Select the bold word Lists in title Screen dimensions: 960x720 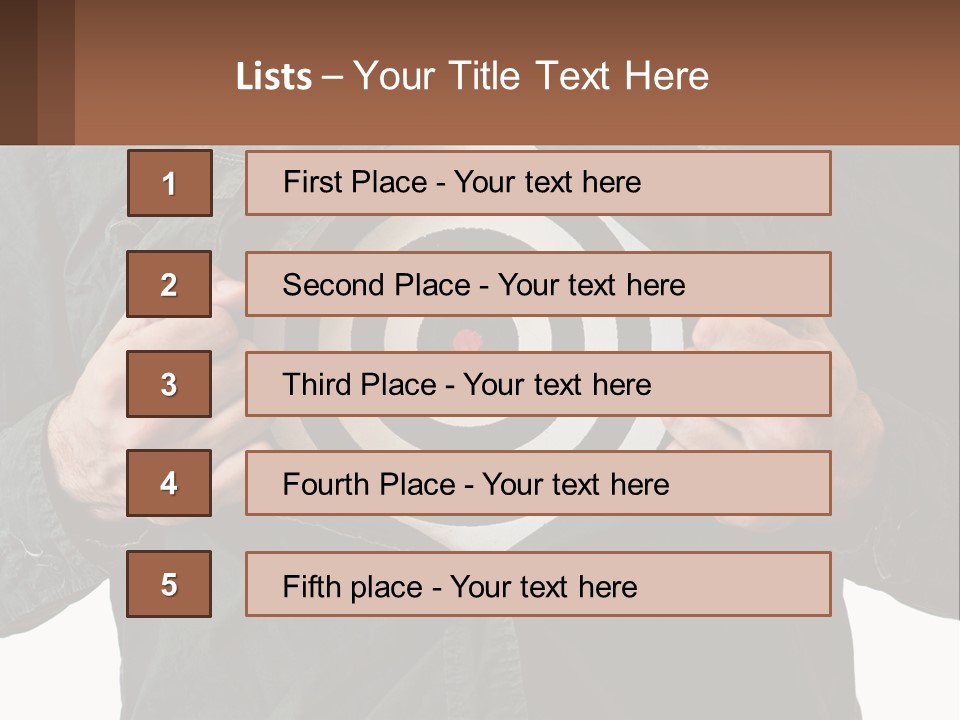[274, 77]
